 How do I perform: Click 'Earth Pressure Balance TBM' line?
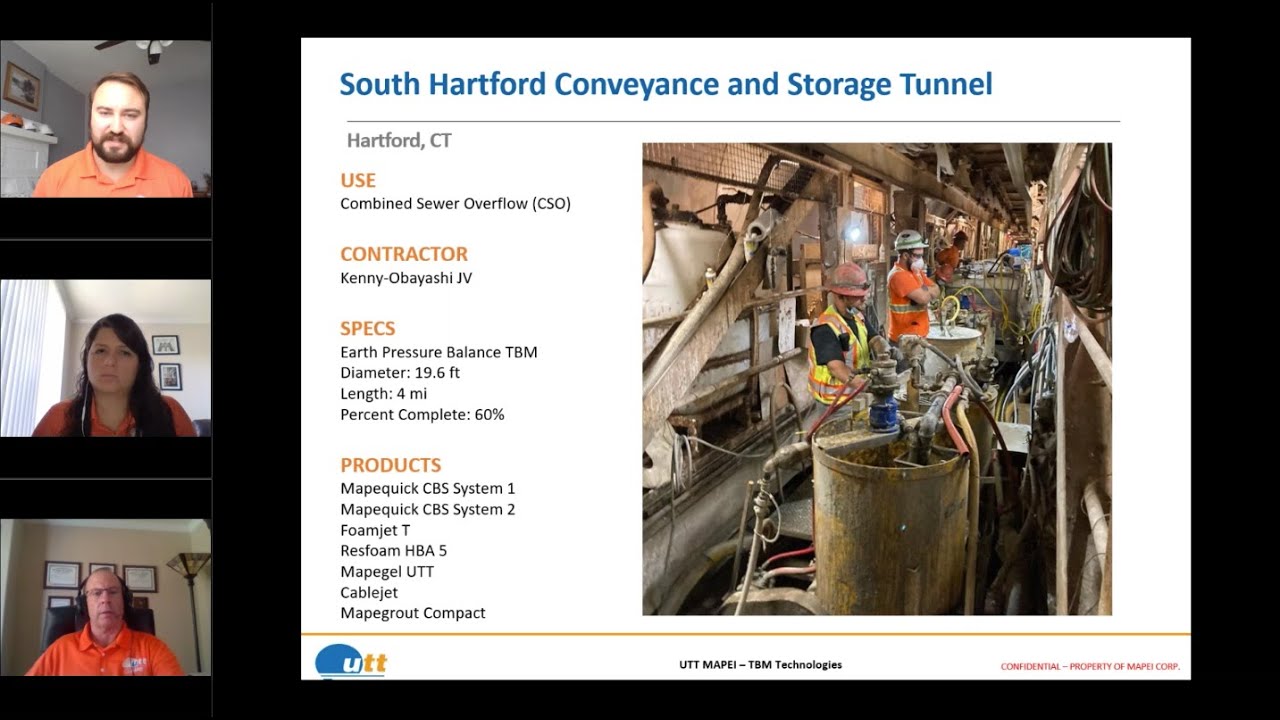[439, 352]
